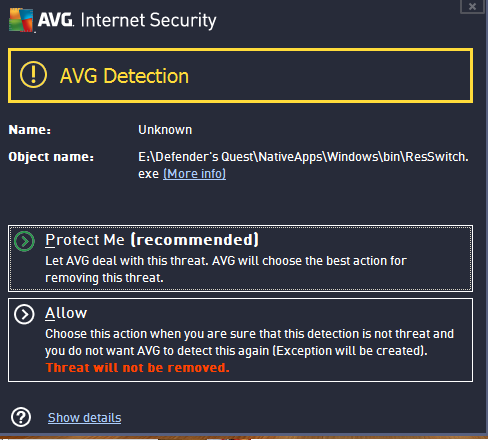Screen dimensions: 488x440
Task: Click the AVG Detection banner title
Action: [124, 76]
